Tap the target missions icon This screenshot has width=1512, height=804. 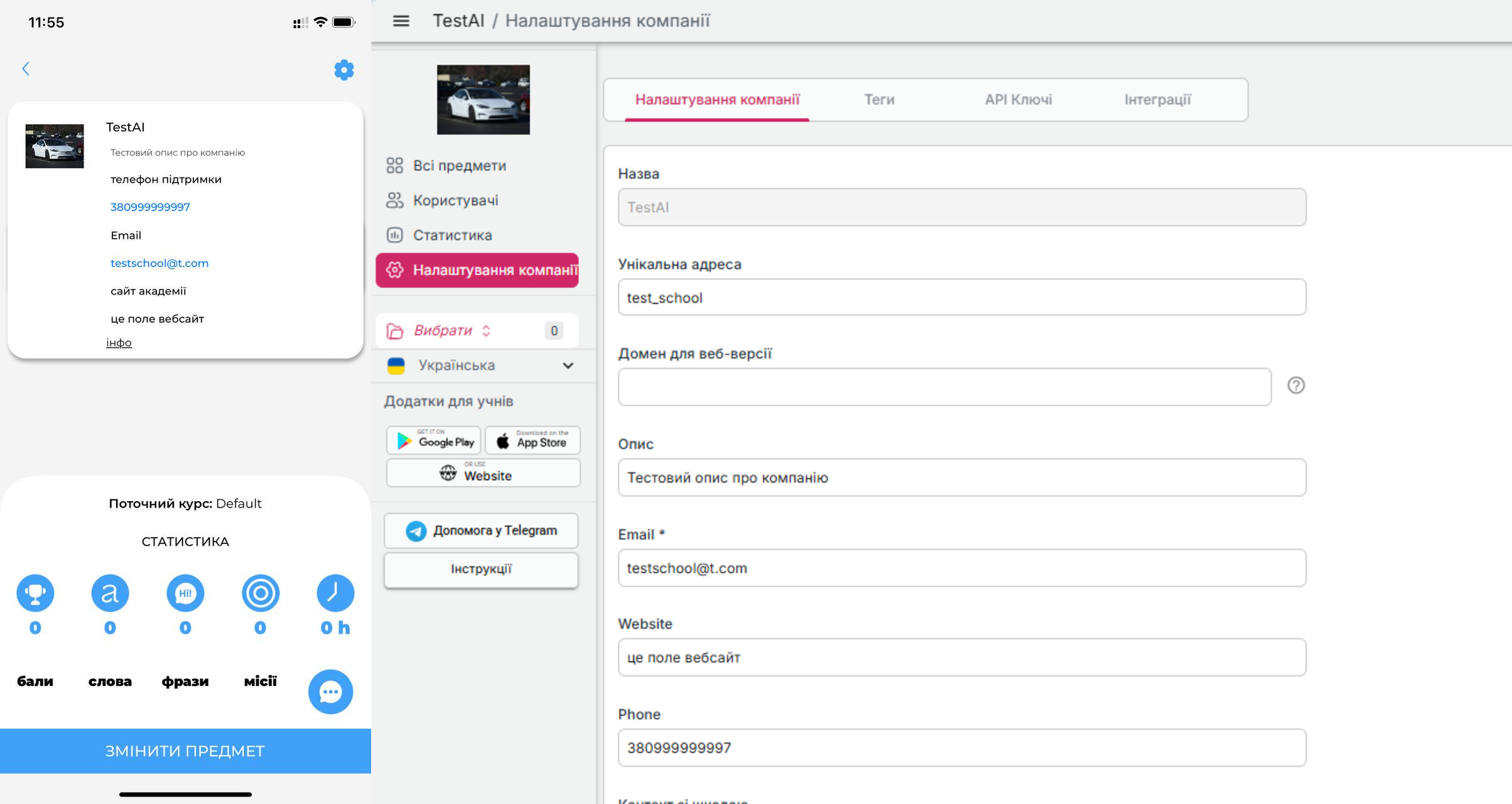[x=260, y=593]
